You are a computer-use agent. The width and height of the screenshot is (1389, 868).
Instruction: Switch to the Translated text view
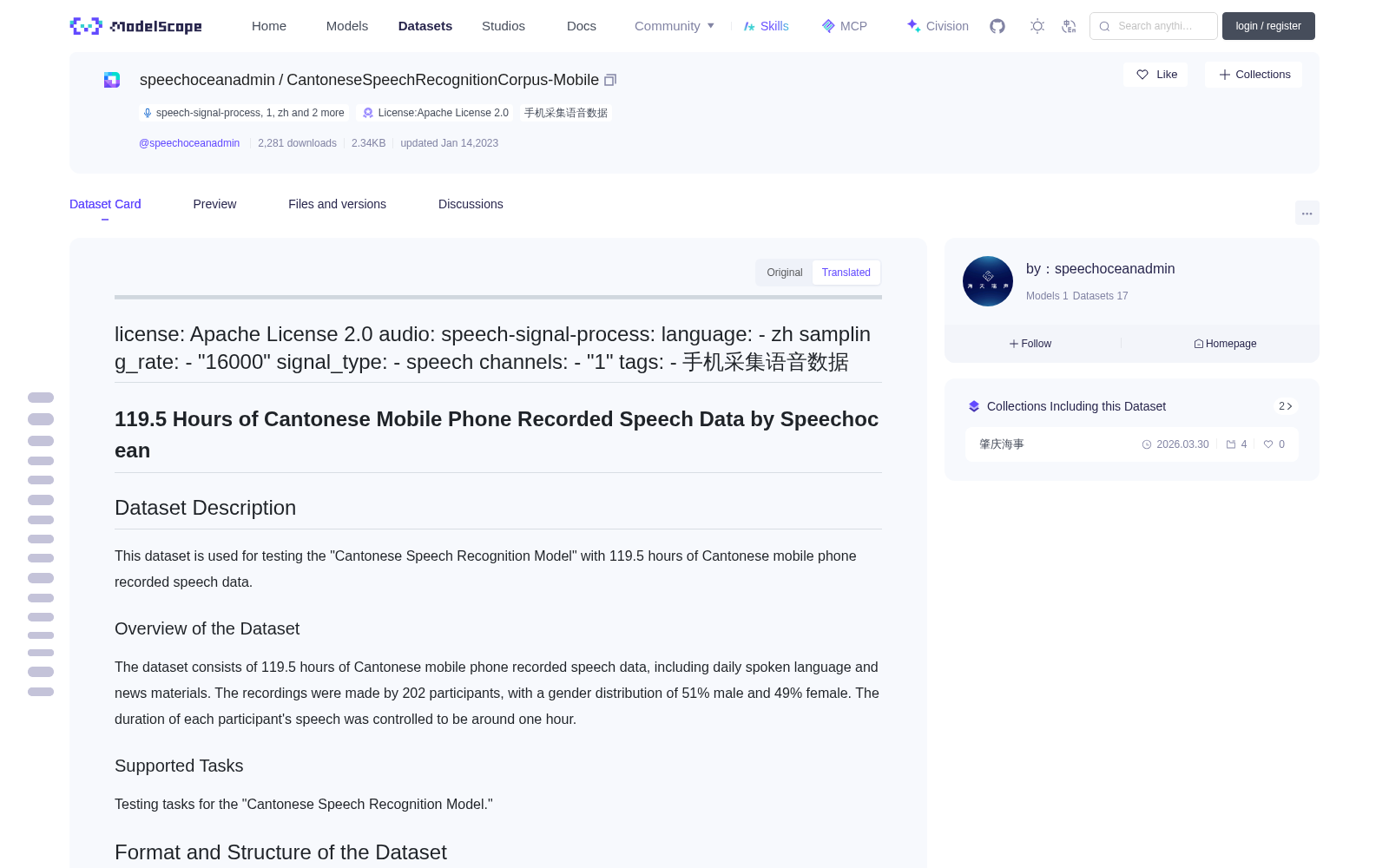846,273
